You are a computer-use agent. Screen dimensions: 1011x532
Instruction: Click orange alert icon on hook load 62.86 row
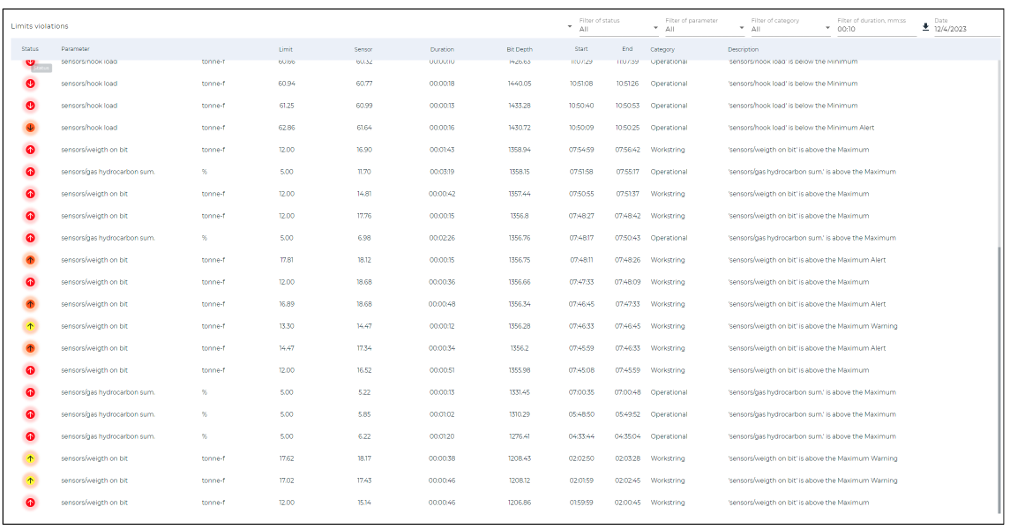click(30, 128)
